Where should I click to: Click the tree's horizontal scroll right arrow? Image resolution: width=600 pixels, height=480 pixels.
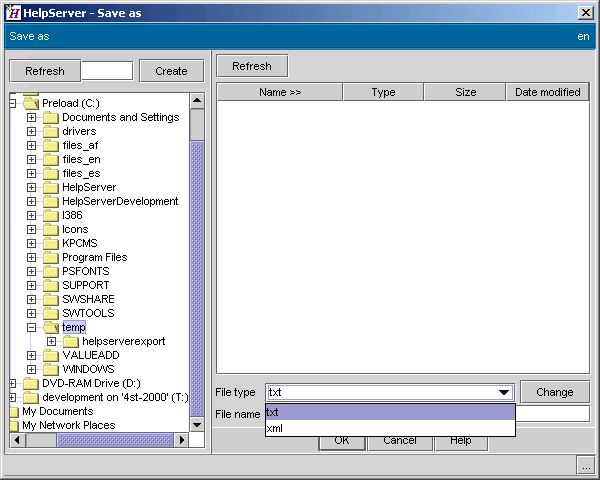(x=181, y=440)
